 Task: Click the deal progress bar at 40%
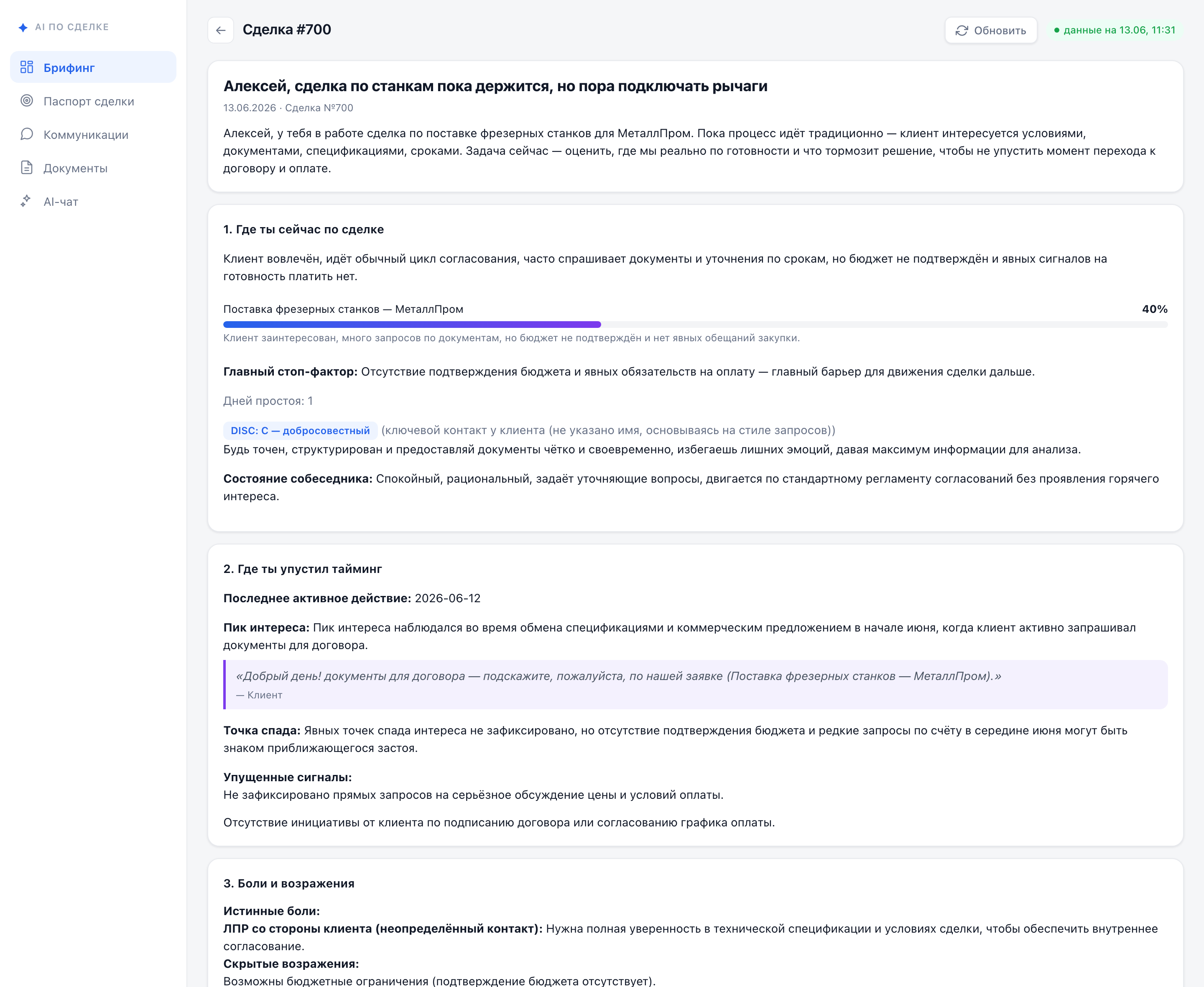pos(696,325)
